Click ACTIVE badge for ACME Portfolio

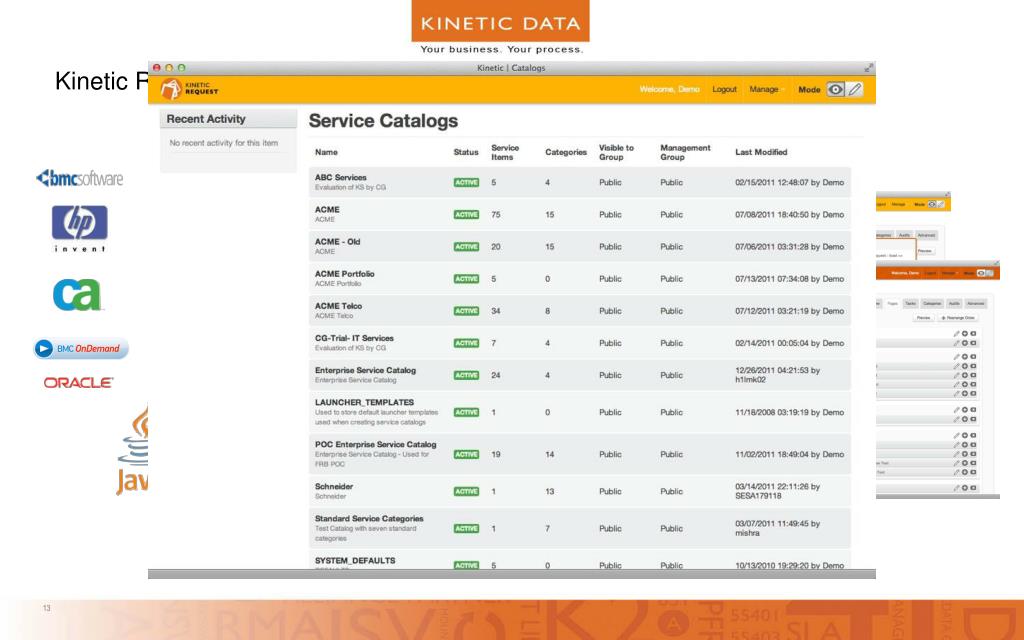point(466,279)
